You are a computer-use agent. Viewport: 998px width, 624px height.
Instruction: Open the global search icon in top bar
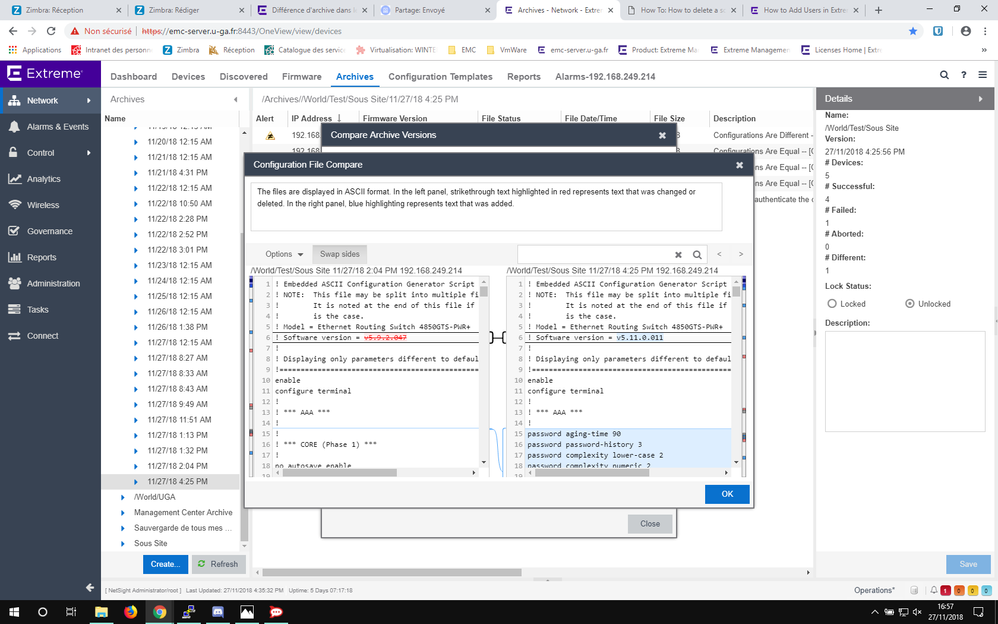pyautogui.click(x=944, y=75)
